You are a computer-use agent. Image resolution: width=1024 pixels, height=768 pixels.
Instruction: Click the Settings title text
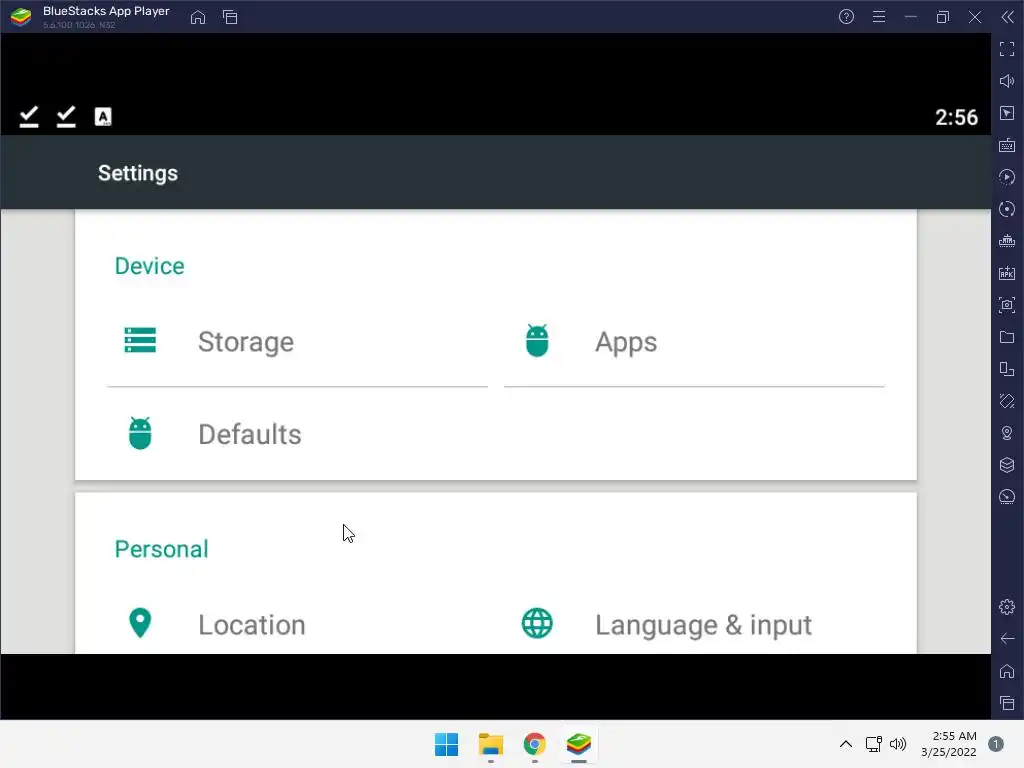[138, 173]
